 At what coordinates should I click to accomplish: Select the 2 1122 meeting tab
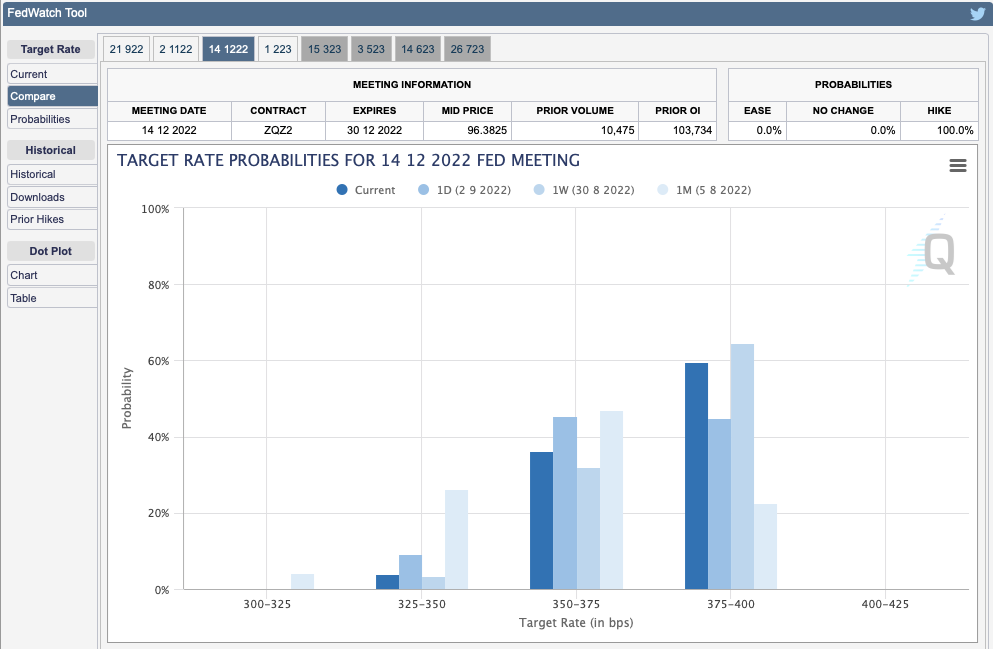(175, 49)
